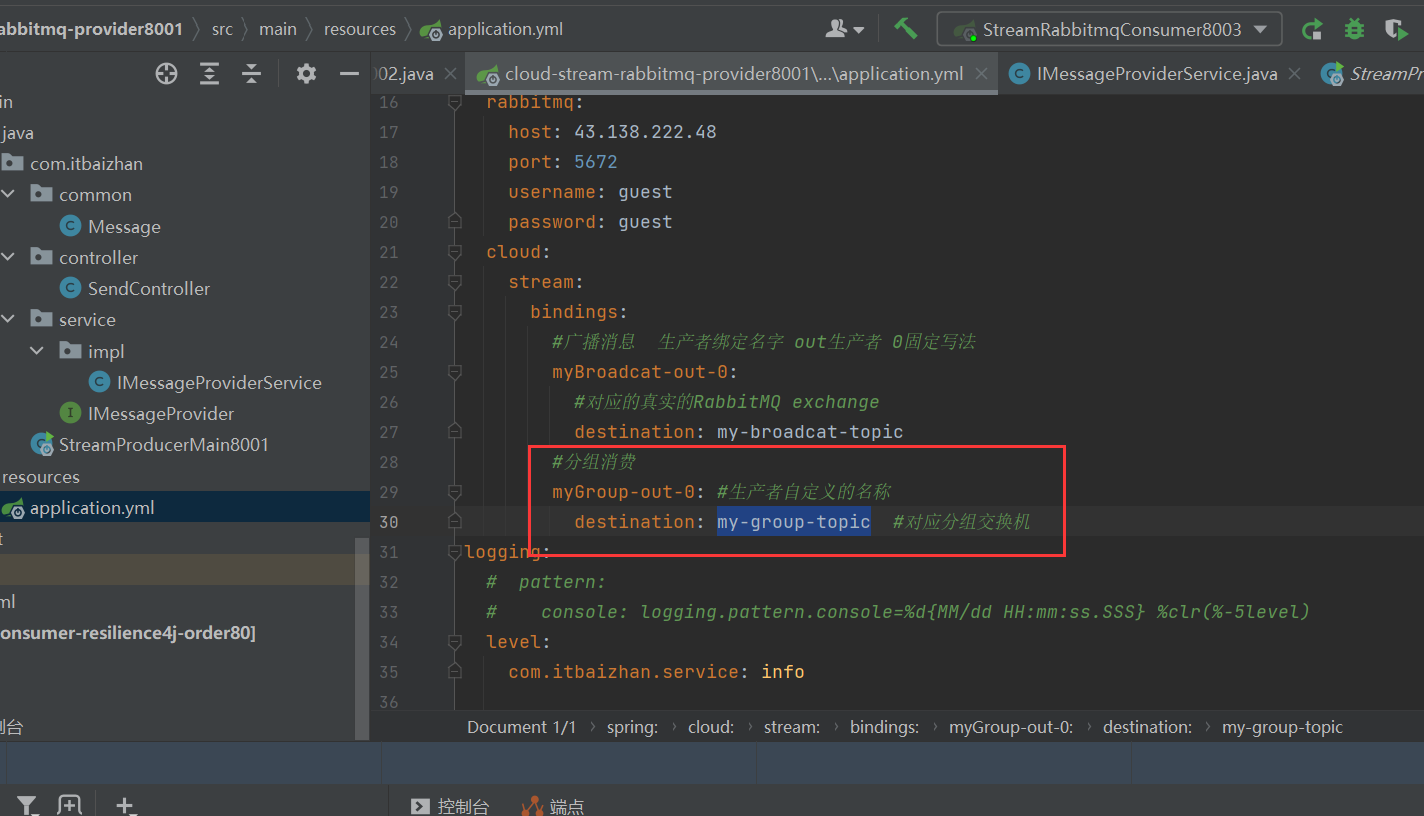
Task: Fold the bindings: block at line 23
Action: [x=455, y=312]
